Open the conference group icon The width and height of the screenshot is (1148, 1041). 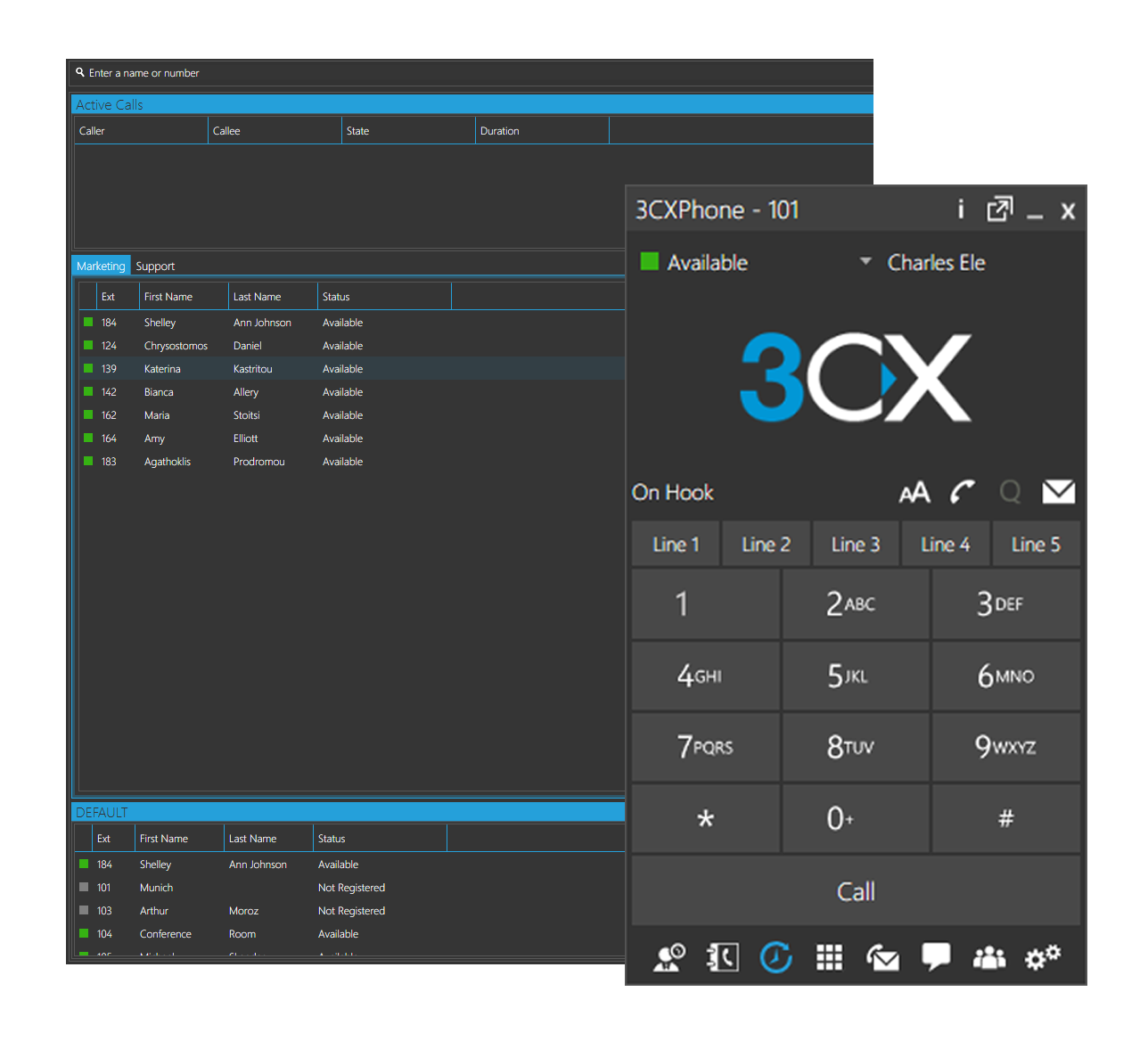point(989,958)
